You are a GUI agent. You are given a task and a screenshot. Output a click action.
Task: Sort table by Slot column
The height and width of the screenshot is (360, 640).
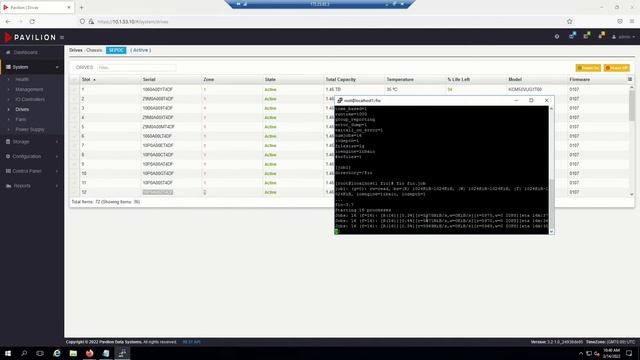(86, 80)
